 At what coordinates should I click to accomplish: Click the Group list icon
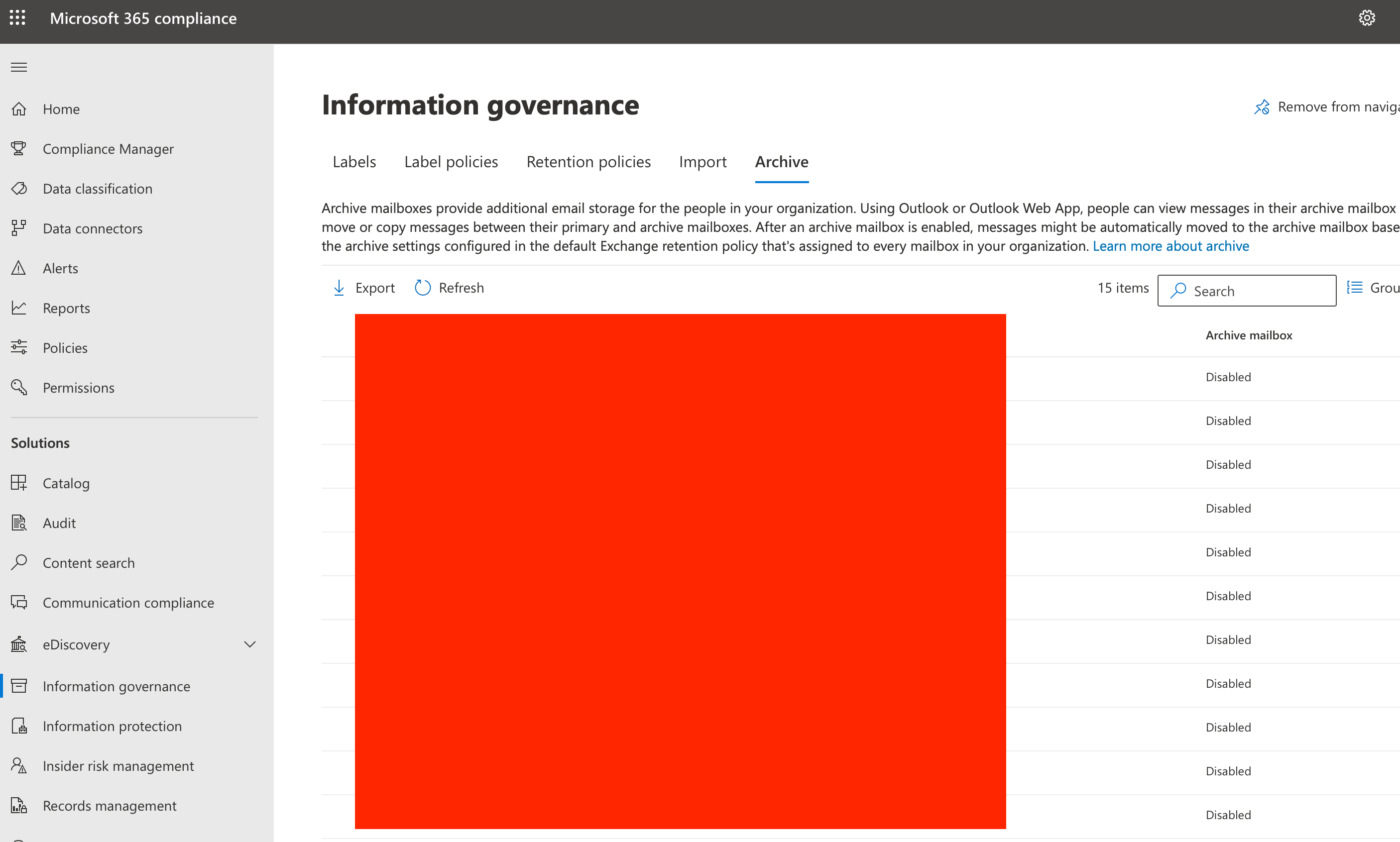pos(1355,288)
